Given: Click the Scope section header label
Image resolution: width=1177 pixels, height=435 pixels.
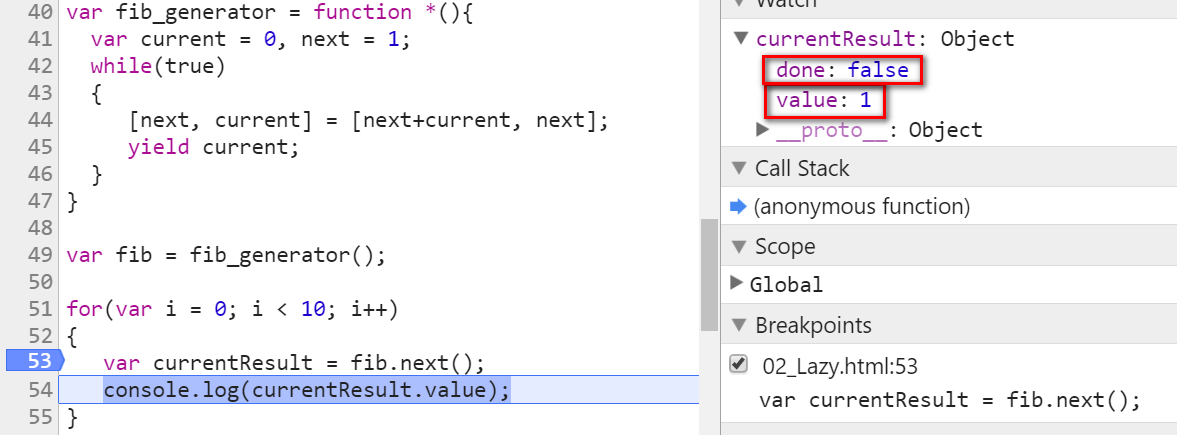Looking at the screenshot, I should [x=784, y=246].
